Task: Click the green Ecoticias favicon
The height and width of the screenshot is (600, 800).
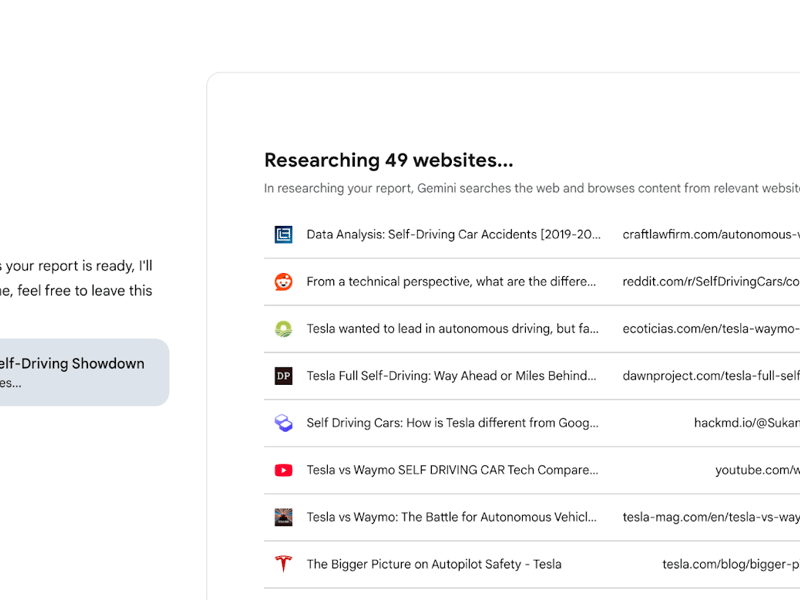Action: click(284, 329)
